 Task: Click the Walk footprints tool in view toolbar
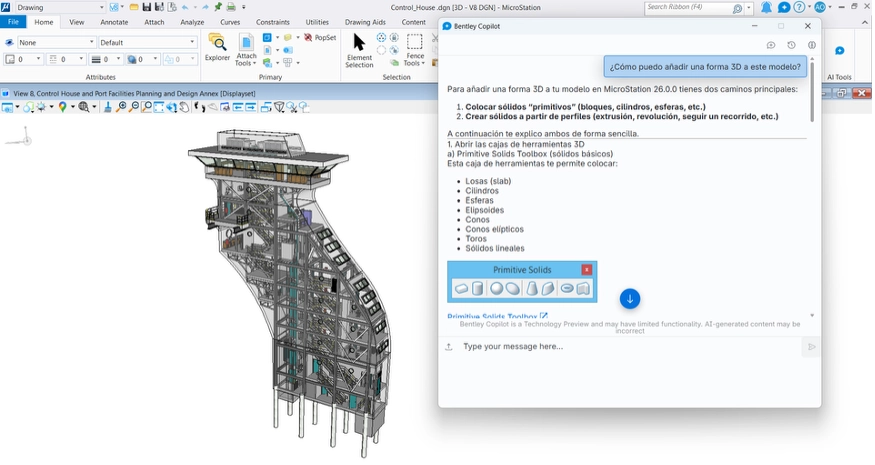[x=199, y=107]
